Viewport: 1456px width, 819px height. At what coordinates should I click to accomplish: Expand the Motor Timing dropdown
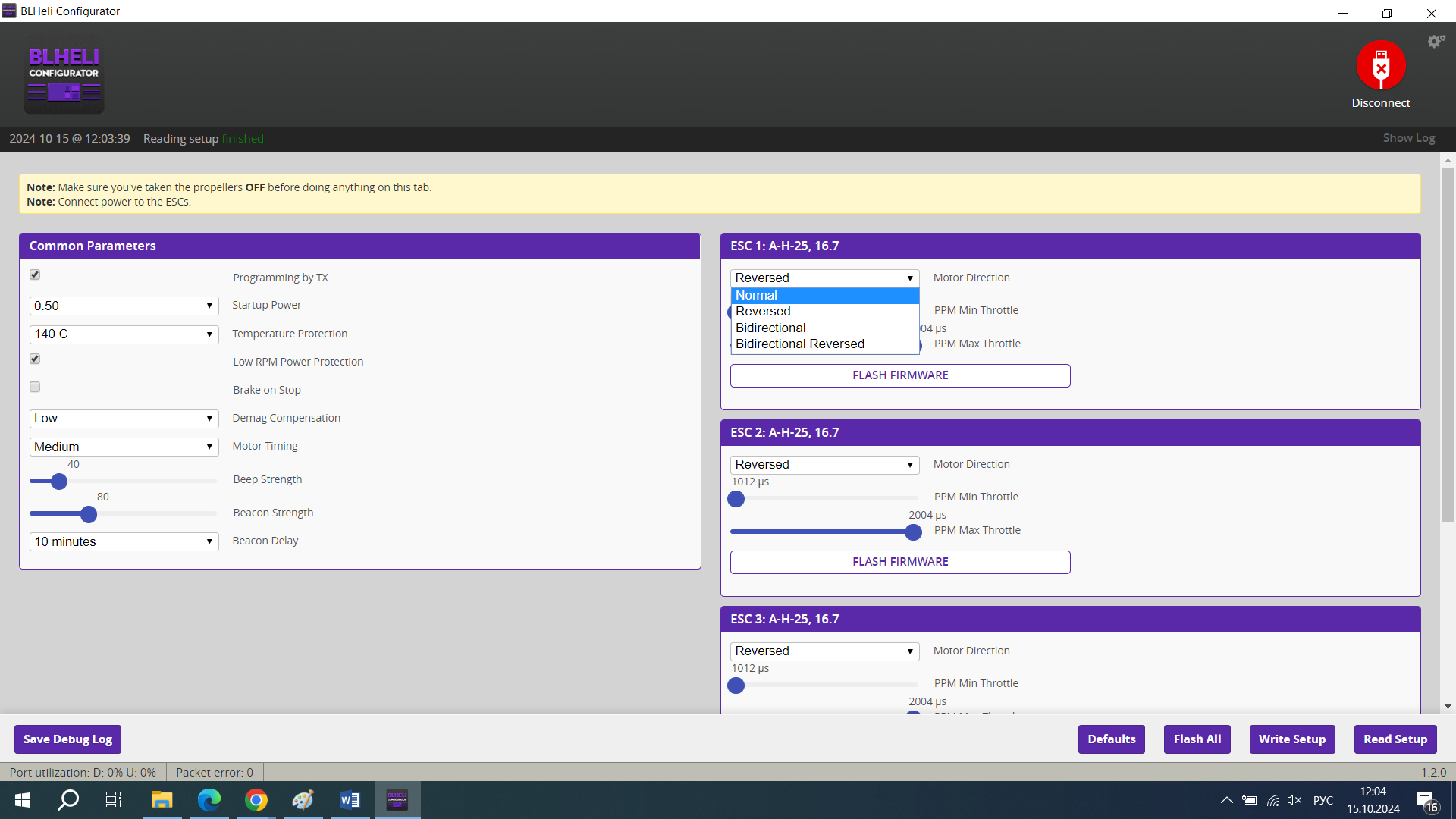coord(124,447)
